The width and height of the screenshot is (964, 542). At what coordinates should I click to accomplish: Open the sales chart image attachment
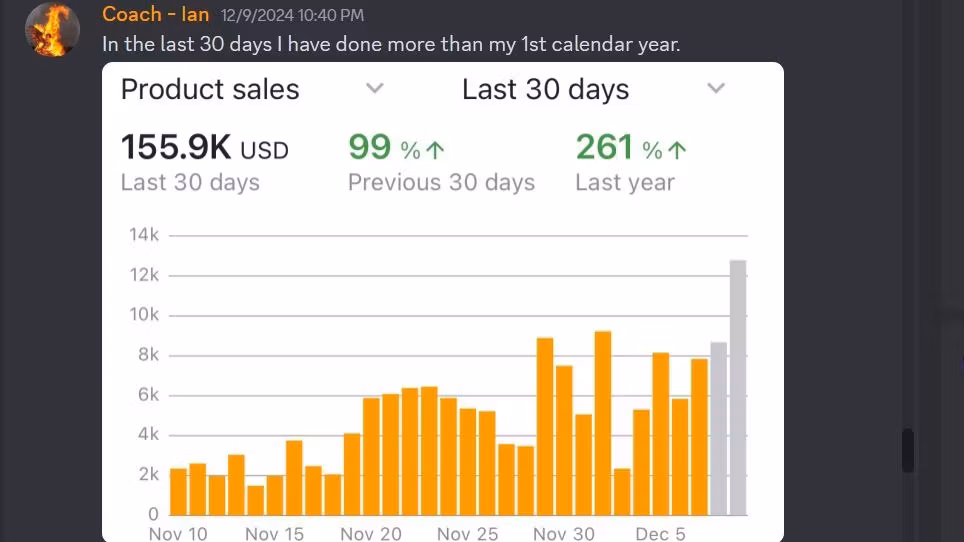coord(443,302)
